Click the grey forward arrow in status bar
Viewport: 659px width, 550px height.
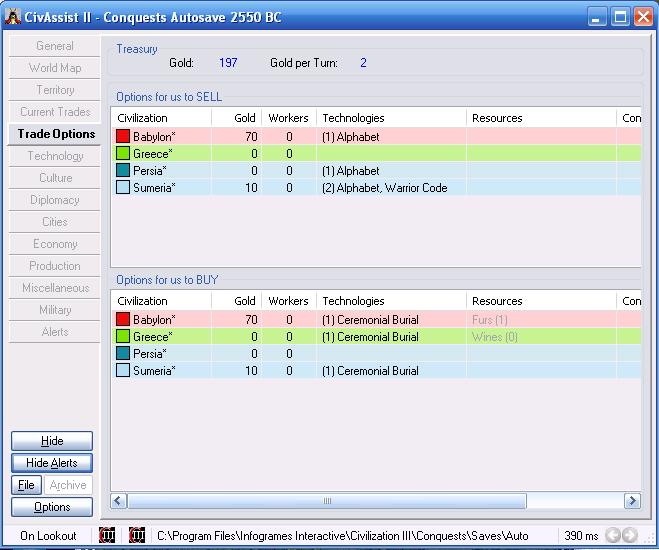(x=629, y=535)
